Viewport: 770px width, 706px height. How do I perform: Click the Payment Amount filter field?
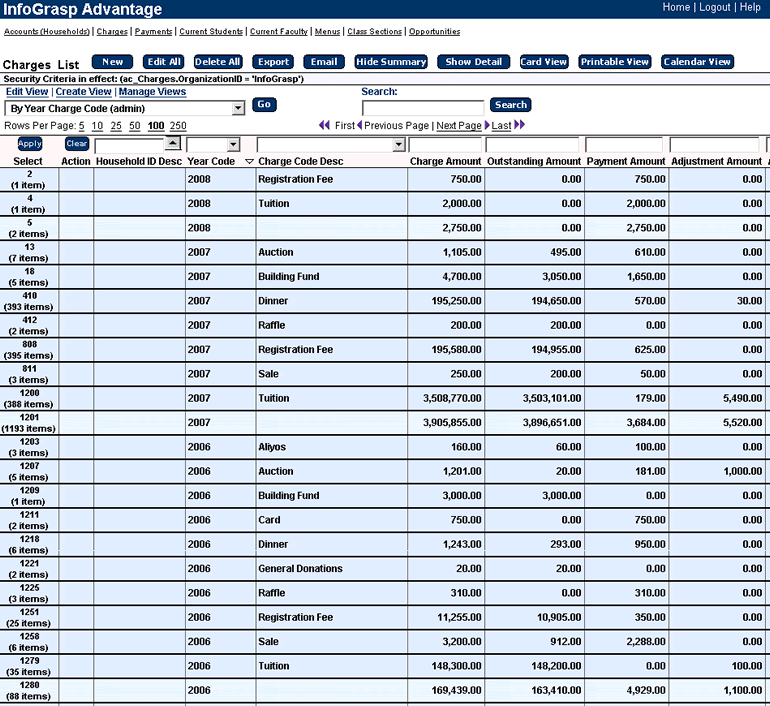(624, 145)
